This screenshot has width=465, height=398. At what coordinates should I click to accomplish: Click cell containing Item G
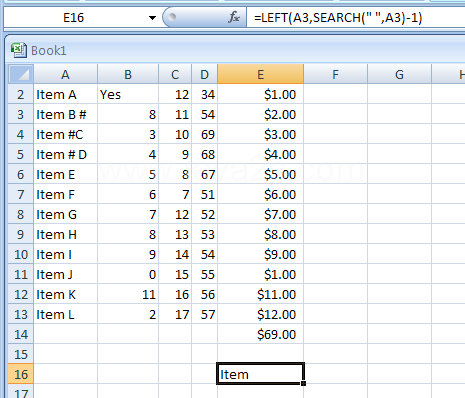click(x=65, y=214)
